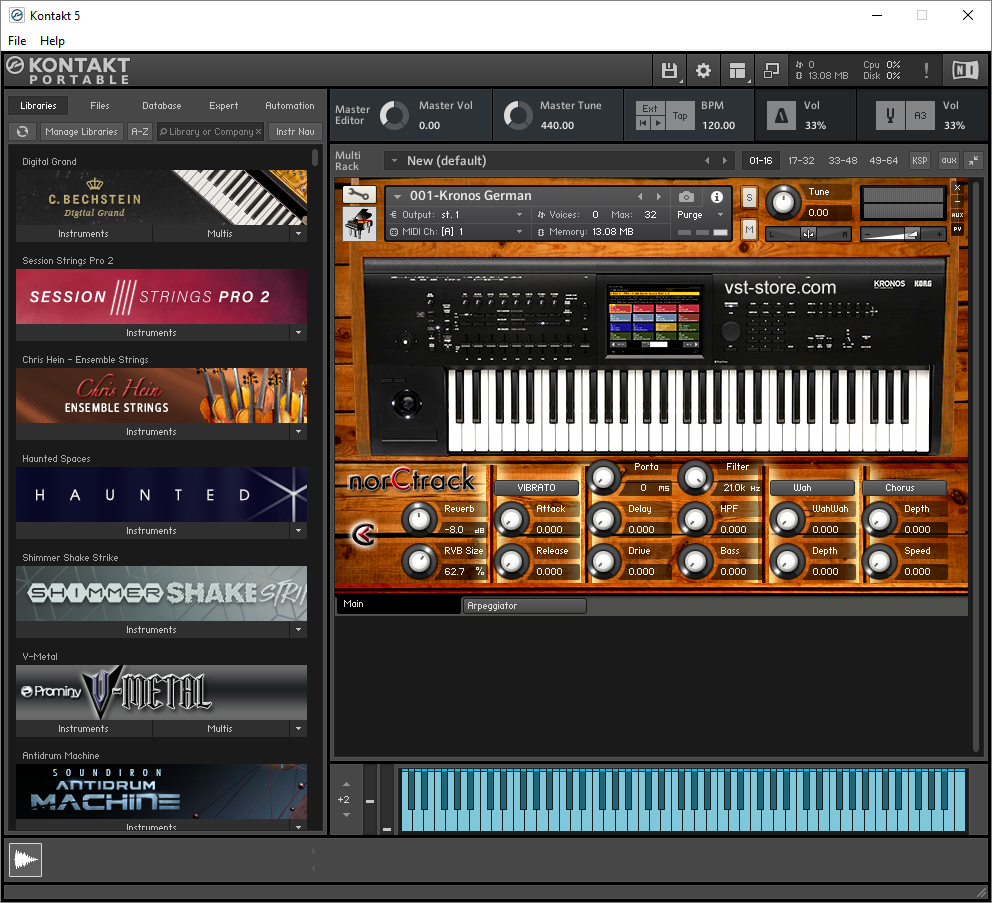Click the grand piano instrument icon
The image size is (992, 903).
pos(359,224)
